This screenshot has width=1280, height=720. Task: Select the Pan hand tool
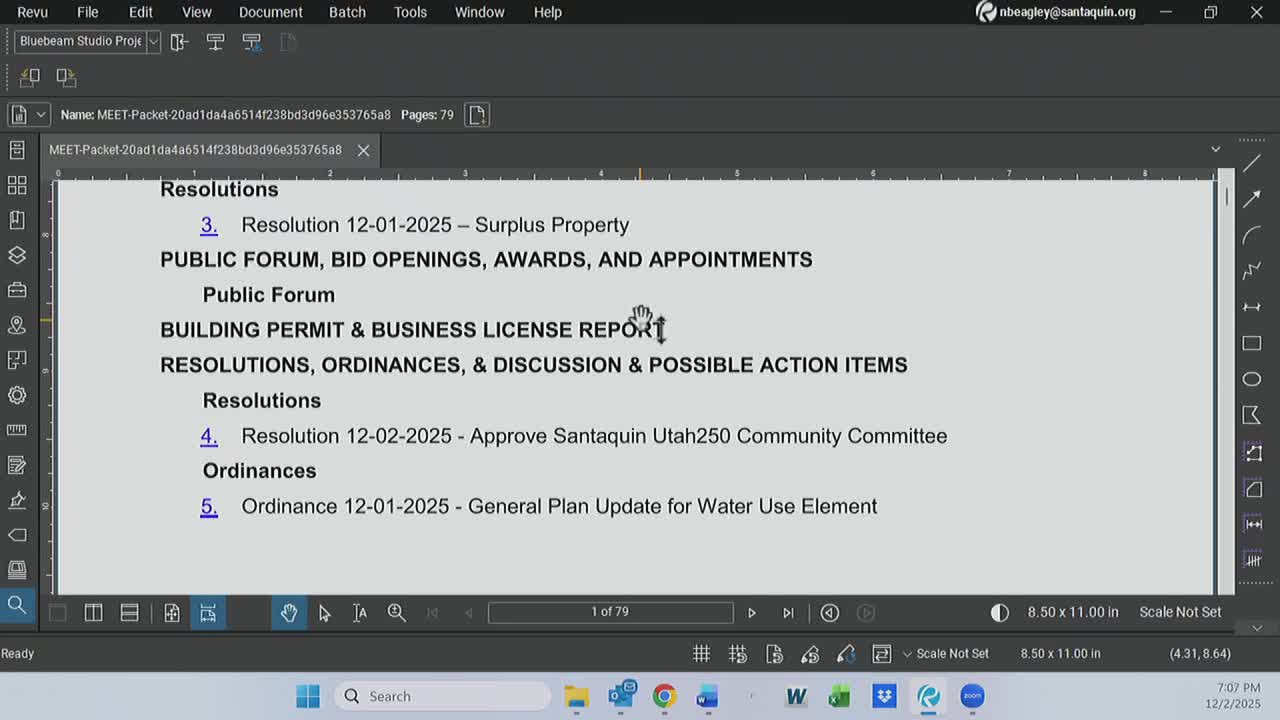289,613
